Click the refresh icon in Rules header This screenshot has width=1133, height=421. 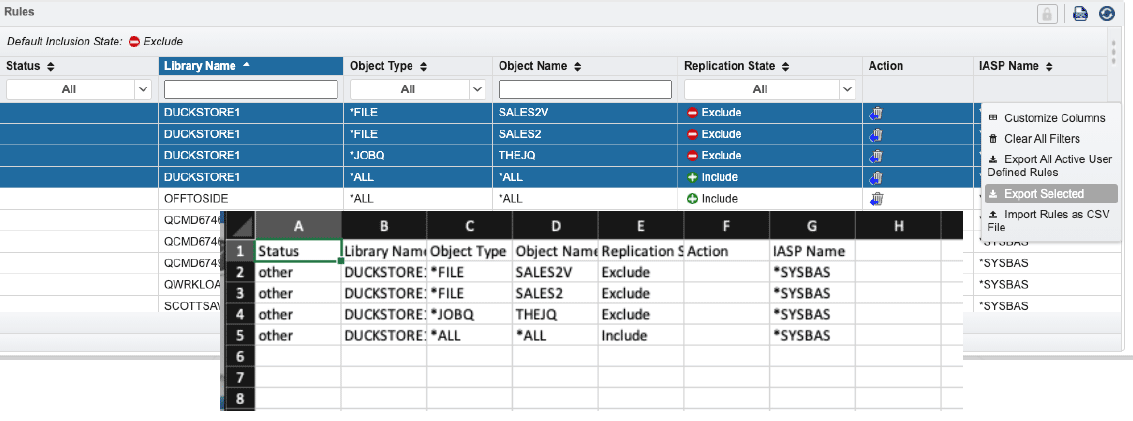pyautogui.click(x=1106, y=13)
